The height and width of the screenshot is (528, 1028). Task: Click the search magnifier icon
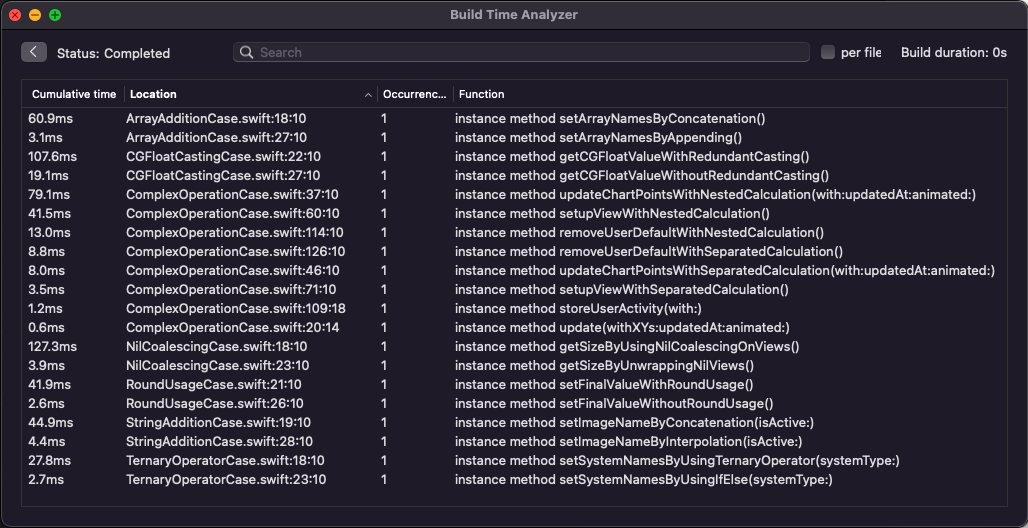pyautogui.click(x=247, y=53)
